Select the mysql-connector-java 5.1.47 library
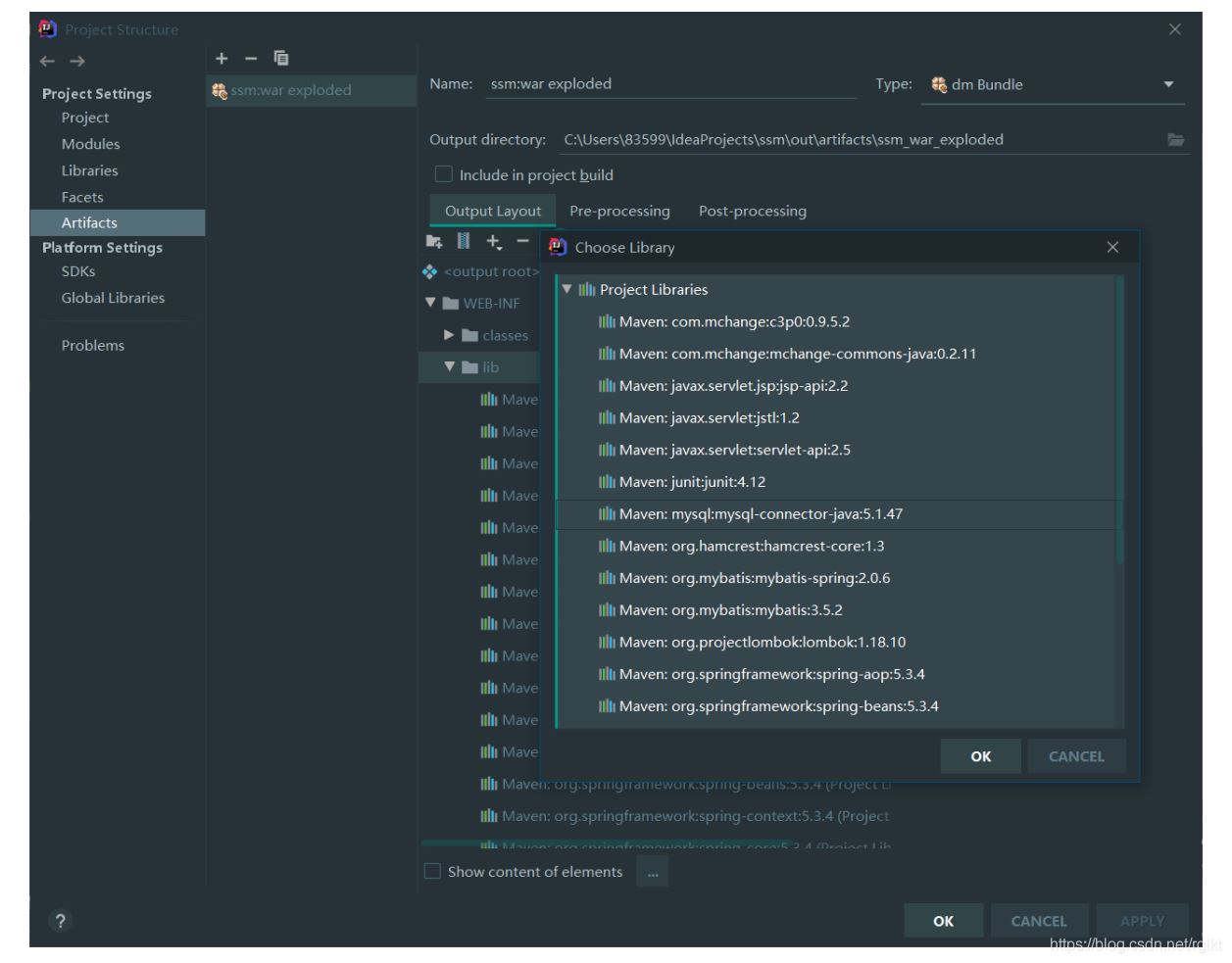Screen dimensions: 1232x963 coord(761,514)
